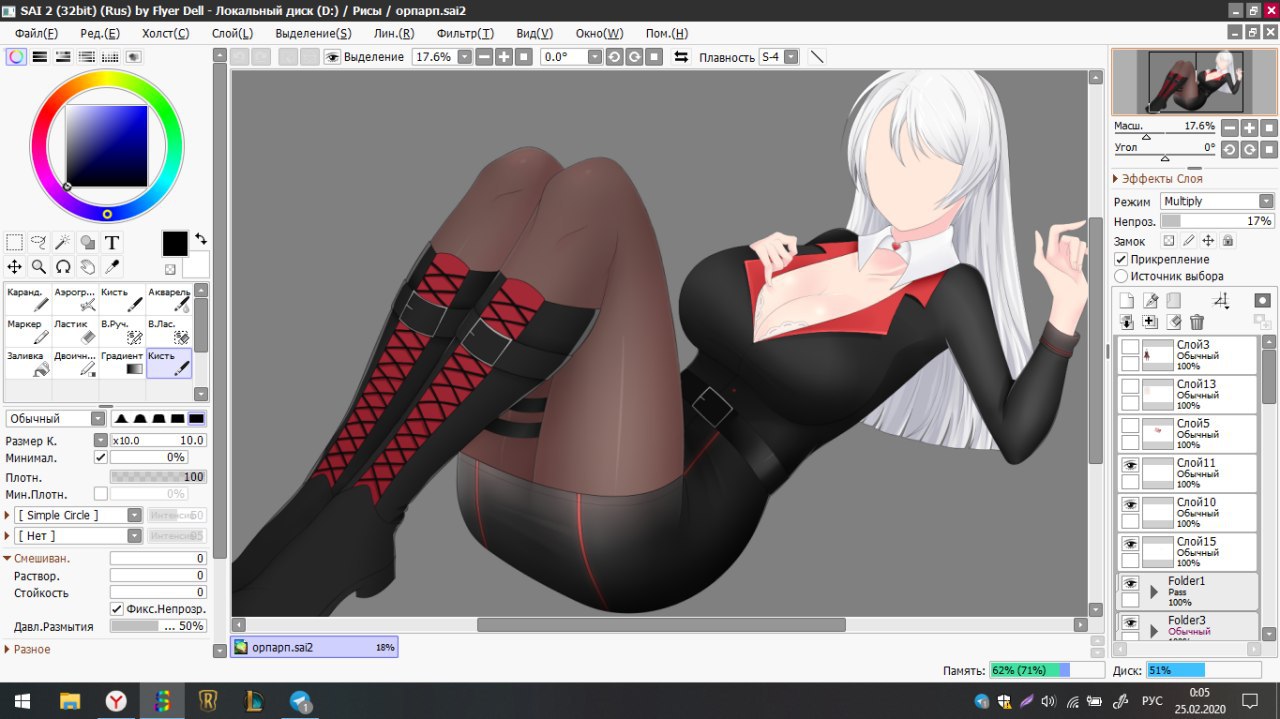1280x719 pixels.
Task: Select the Eyedropper tool
Action: tap(112, 267)
